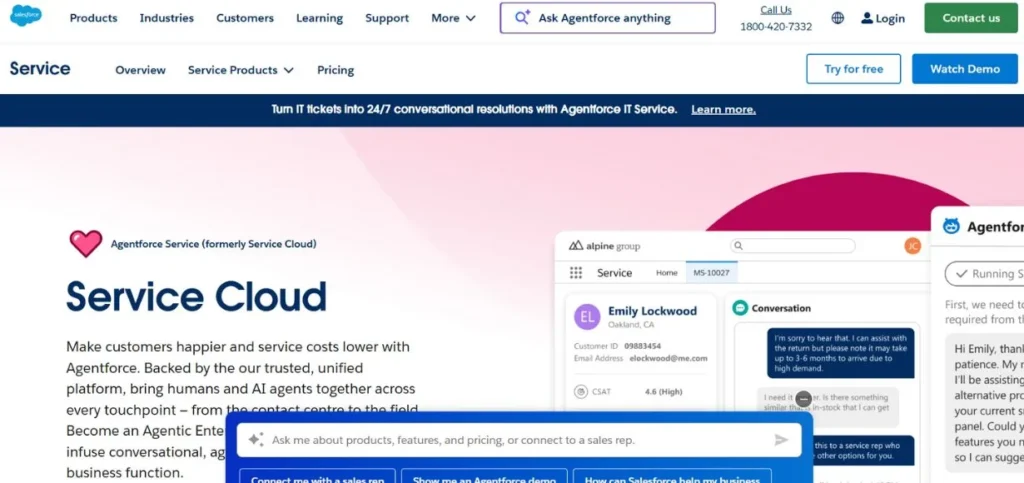Click the Emily Lockwood name
Viewport: 1024px width, 483px height.
(652, 311)
